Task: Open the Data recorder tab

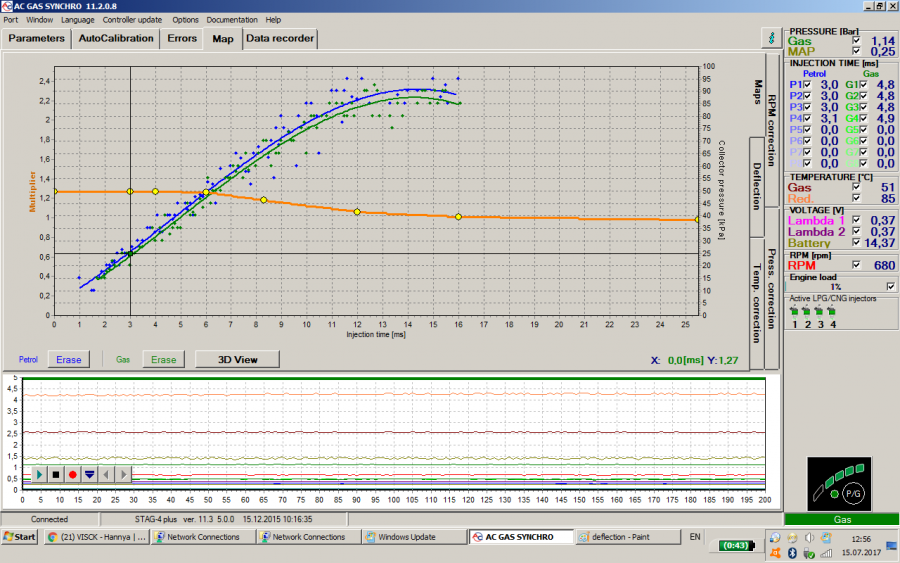Action: (x=280, y=39)
